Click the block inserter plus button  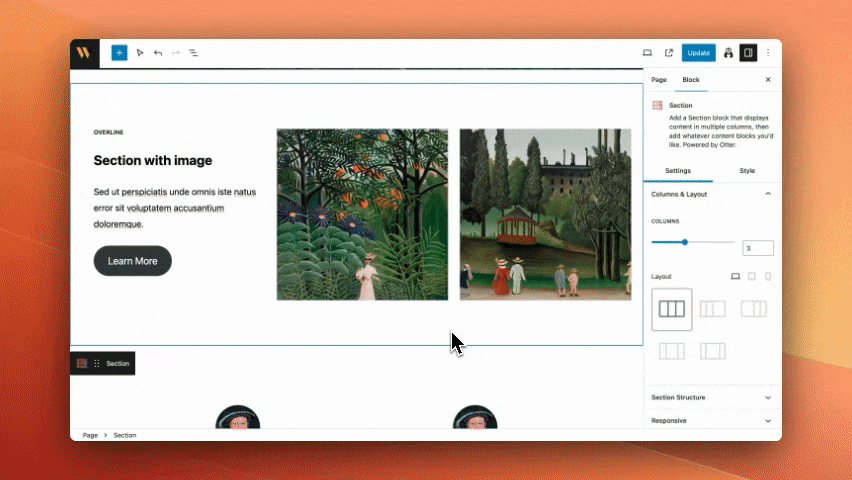coord(119,53)
